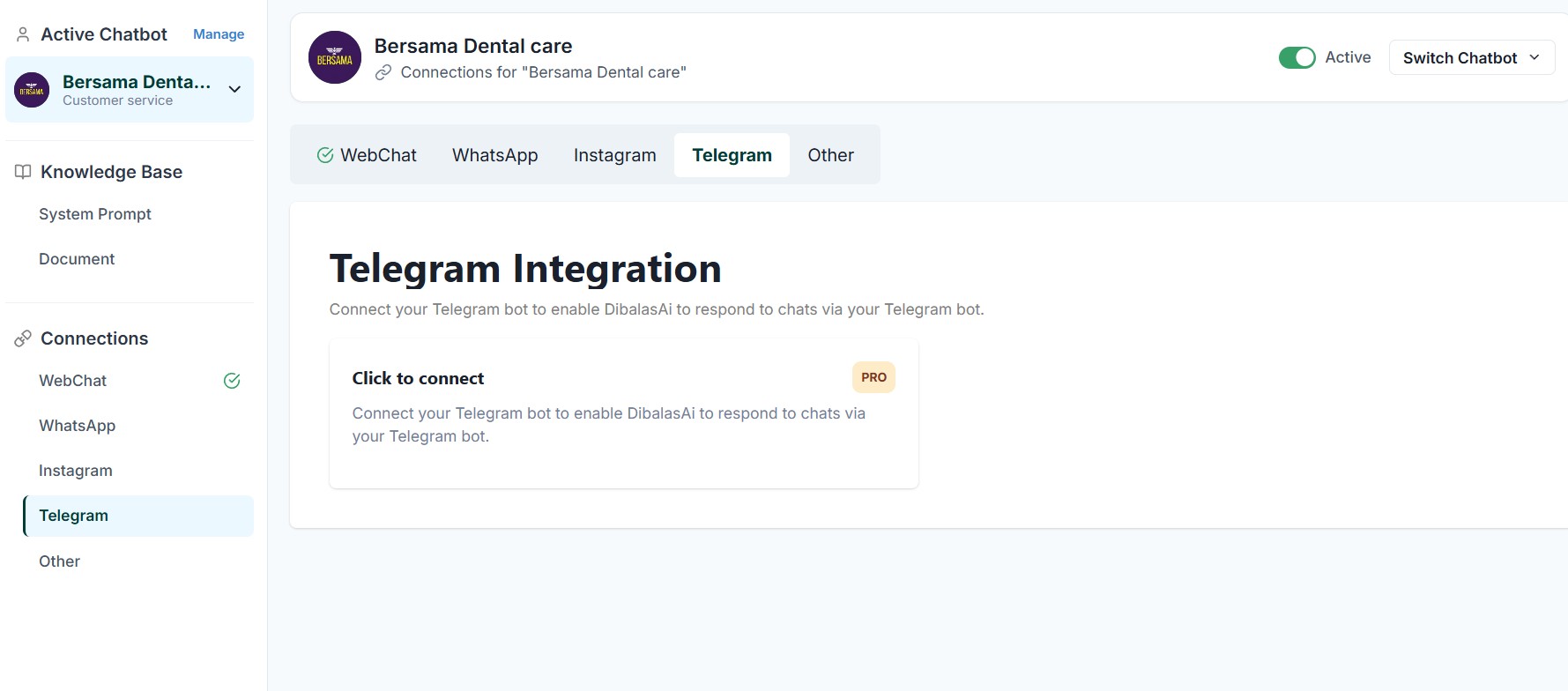The height and width of the screenshot is (691, 1568).
Task: Switch to the Instagram tab
Action: (614, 155)
